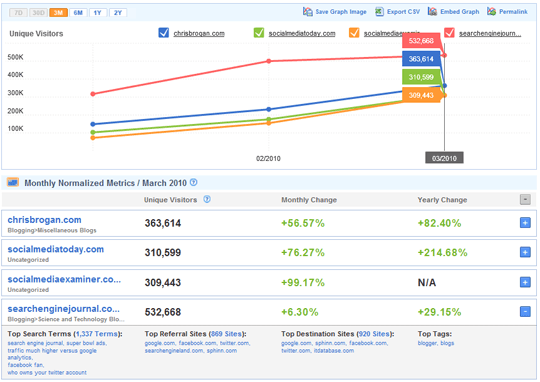This screenshot has height=382, width=540.
Task: Switch to the 2Y time range
Action: click(x=118, y=13)
